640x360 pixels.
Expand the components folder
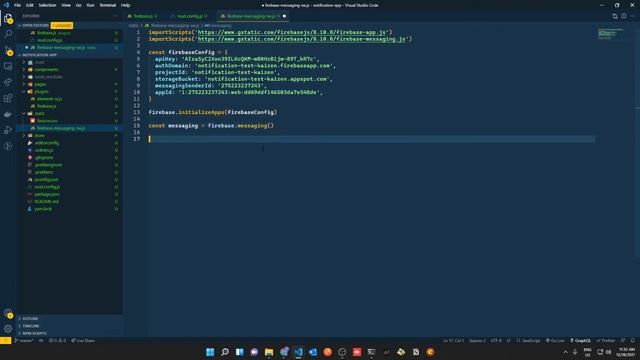pyautogui.click(x=46, y=69)
